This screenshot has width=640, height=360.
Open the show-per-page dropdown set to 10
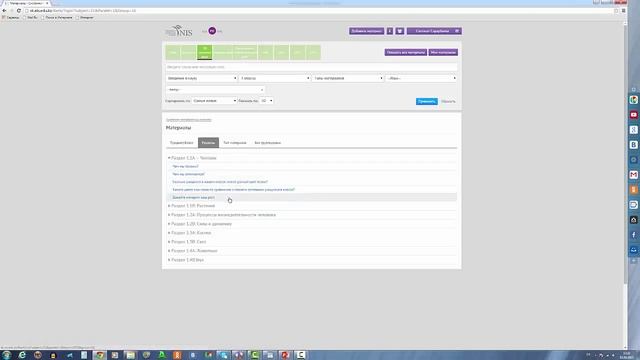point(267,100)
